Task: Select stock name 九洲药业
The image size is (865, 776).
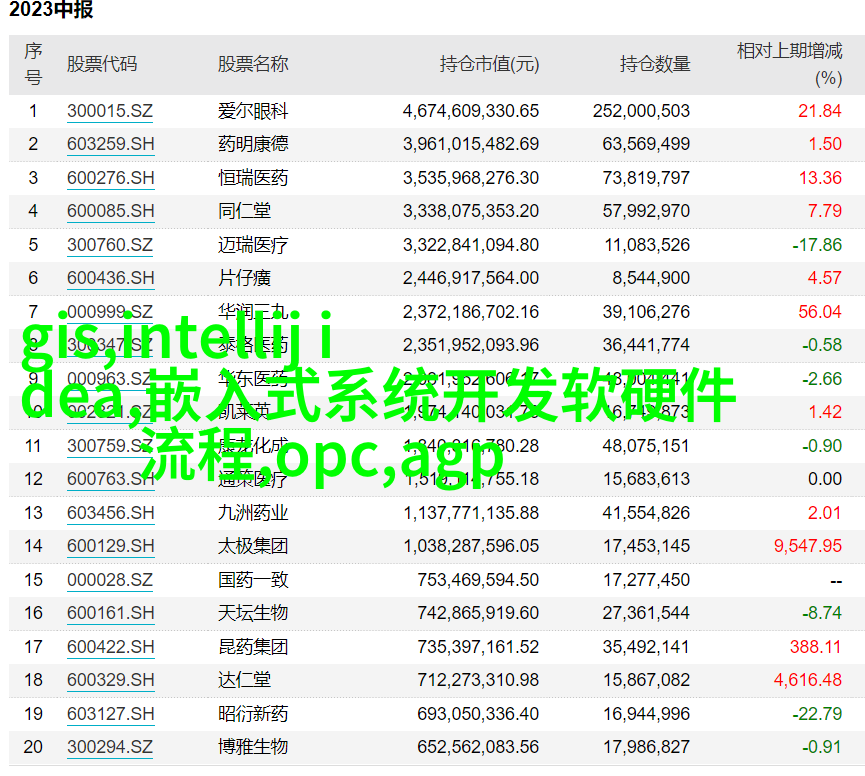Action: tap(253, 513)
